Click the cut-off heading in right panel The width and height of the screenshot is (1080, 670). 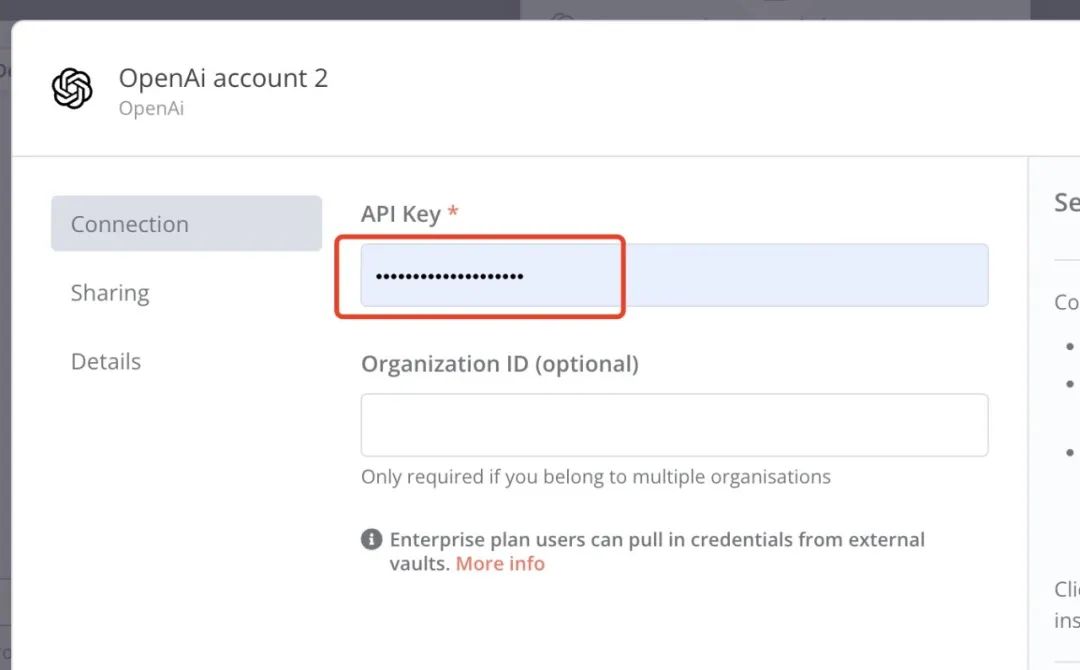coord(1066,203)
